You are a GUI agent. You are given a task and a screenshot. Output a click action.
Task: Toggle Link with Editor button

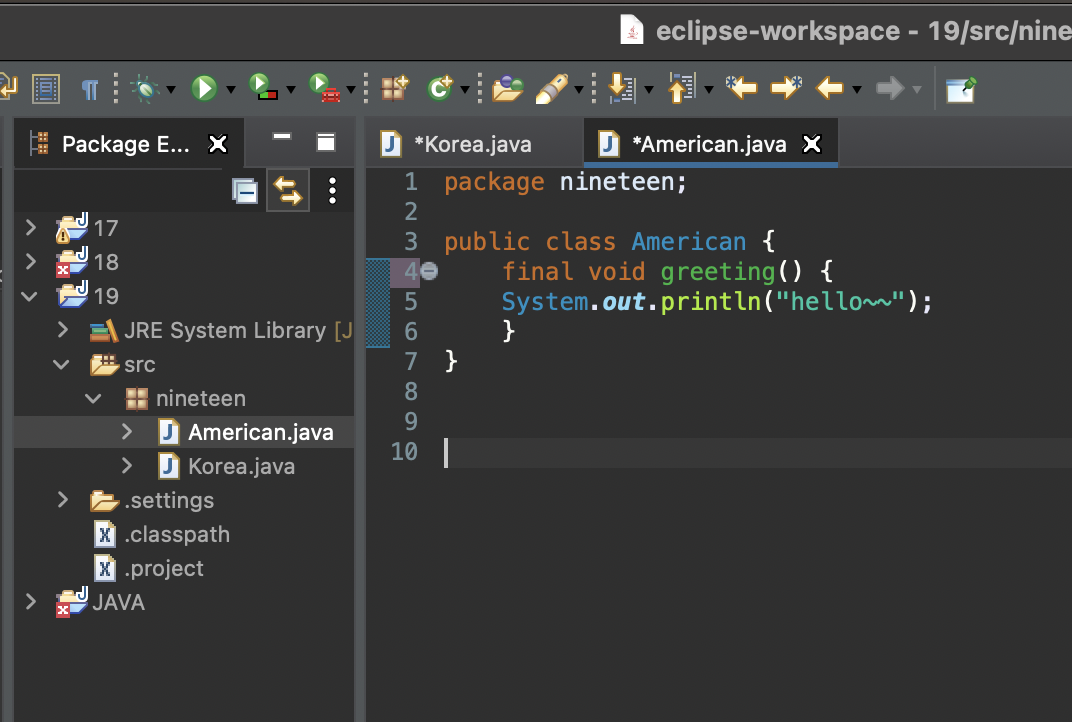288,190
